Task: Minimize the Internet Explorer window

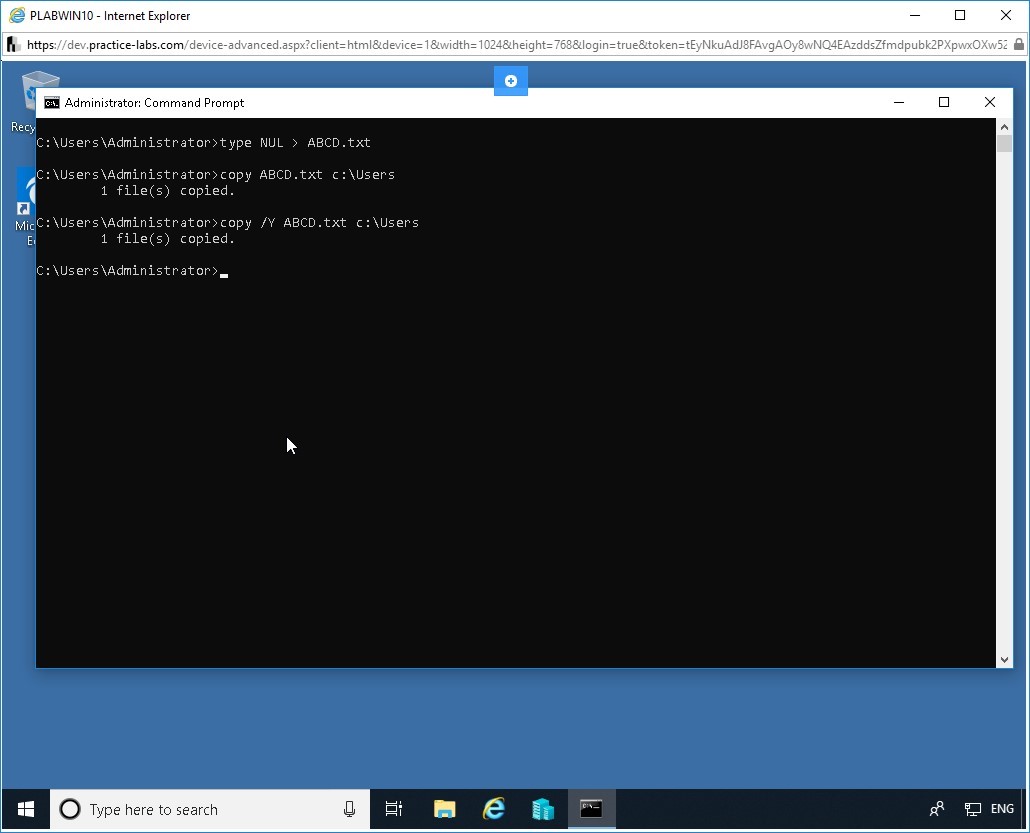Action: click(x=916, y=15)
